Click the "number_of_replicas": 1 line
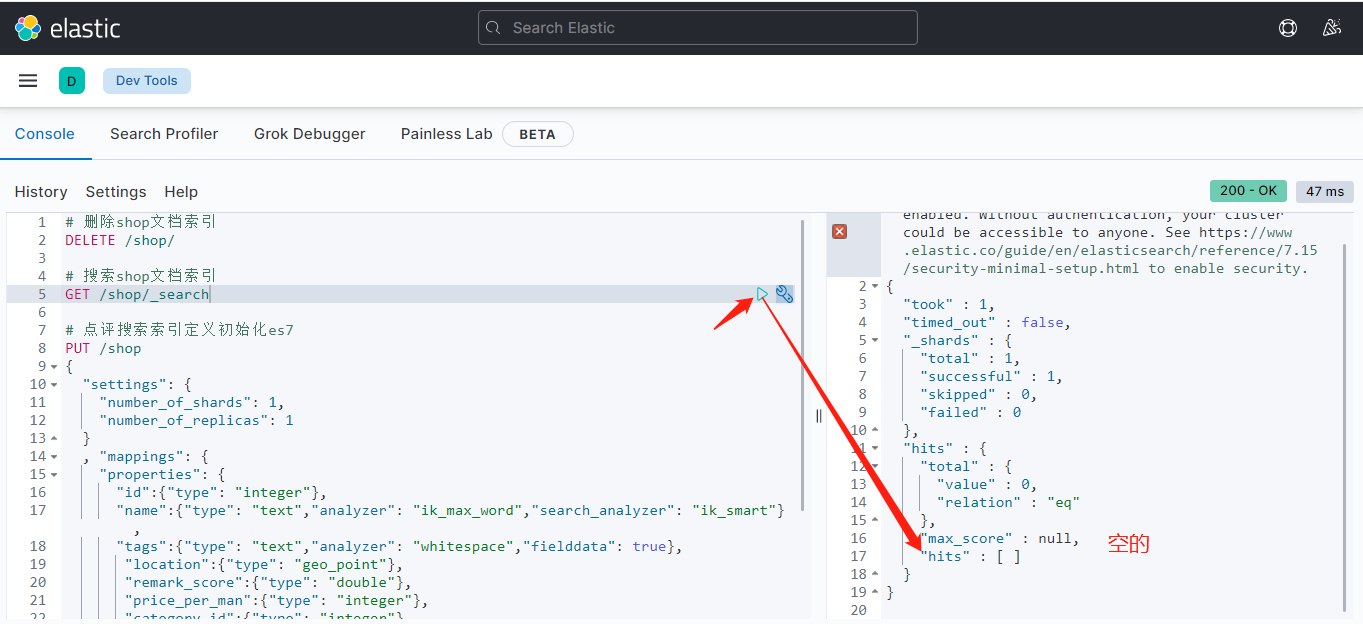Screen dimensions: 1363x624 point(196,420)
